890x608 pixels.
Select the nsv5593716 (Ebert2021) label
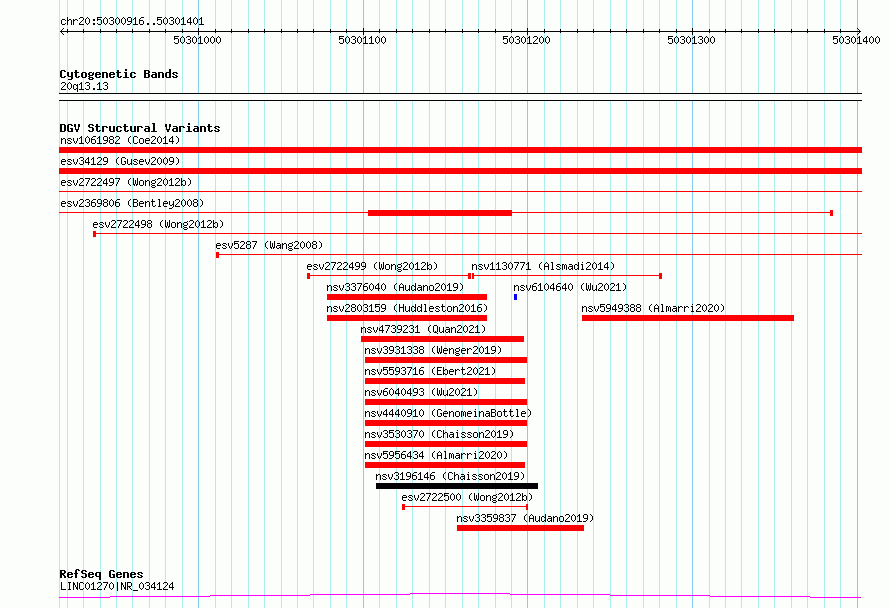coord(430,371)
